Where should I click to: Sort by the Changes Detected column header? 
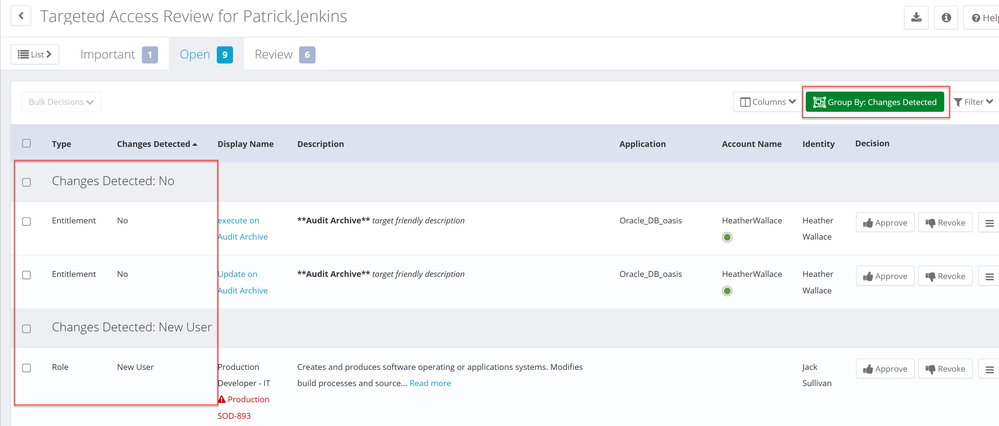click(156, 144)
